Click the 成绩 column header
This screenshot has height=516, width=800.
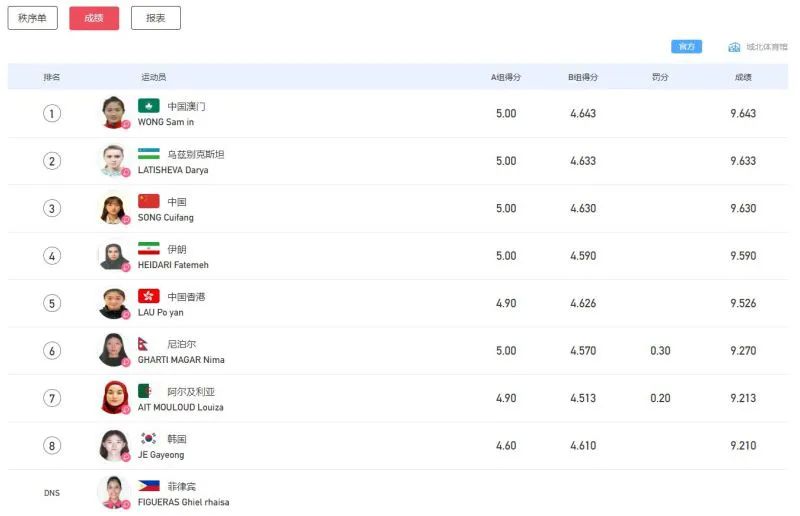pyautogui.click(x=743, y=77)
